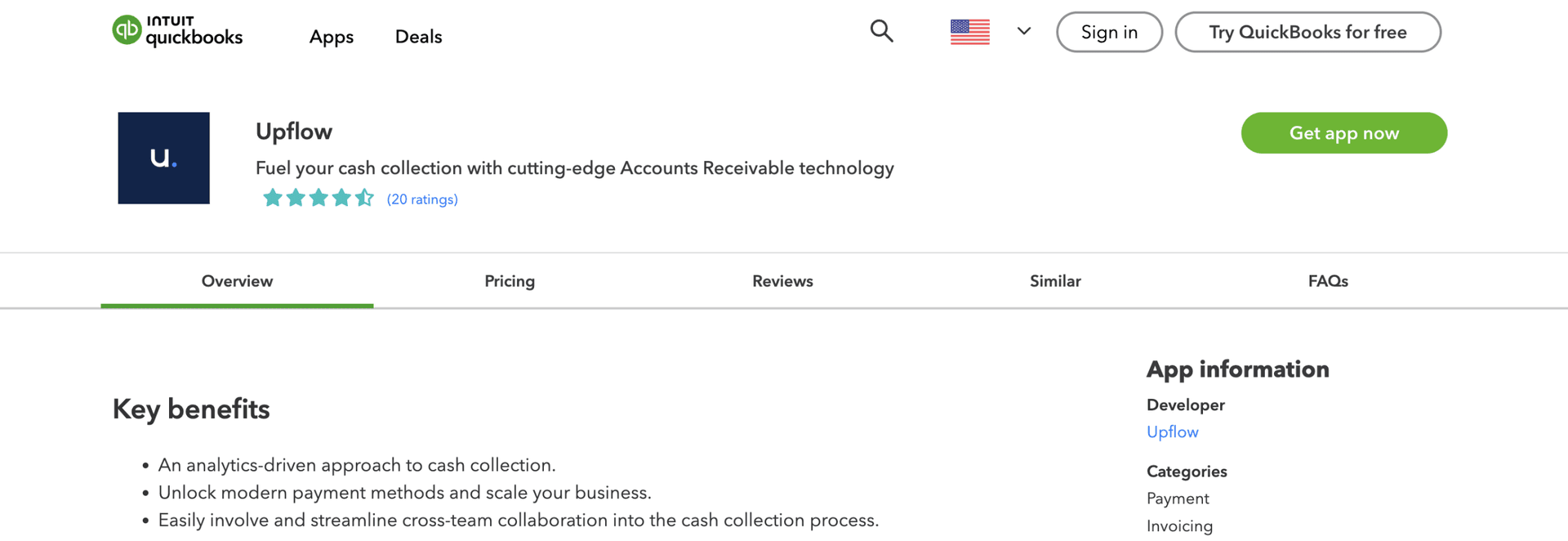The height and width of the screenshot is (541, 1568).
Task: Click the Upflow app logo thumbnail
Action: (163, 158)
